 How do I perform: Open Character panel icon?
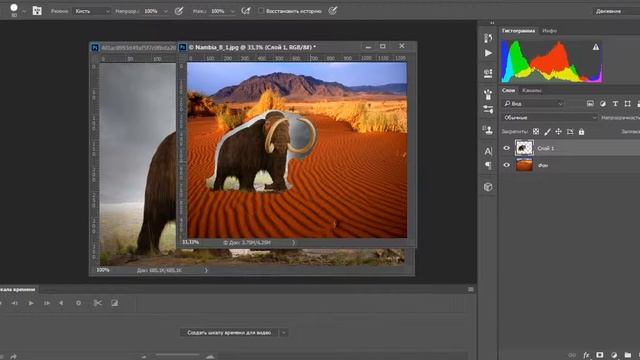pos(488,151)
